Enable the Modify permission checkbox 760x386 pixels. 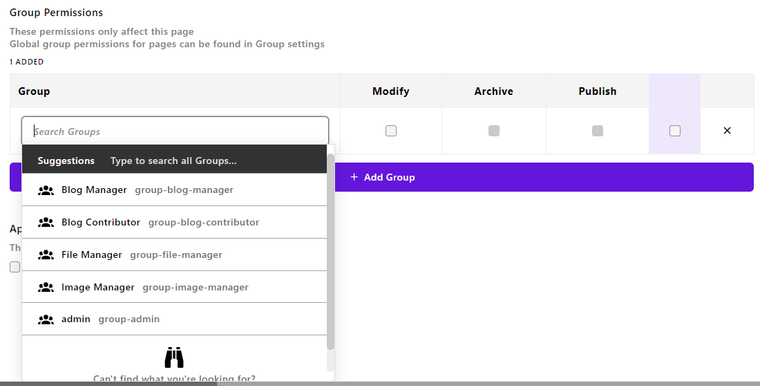[391, 131]
